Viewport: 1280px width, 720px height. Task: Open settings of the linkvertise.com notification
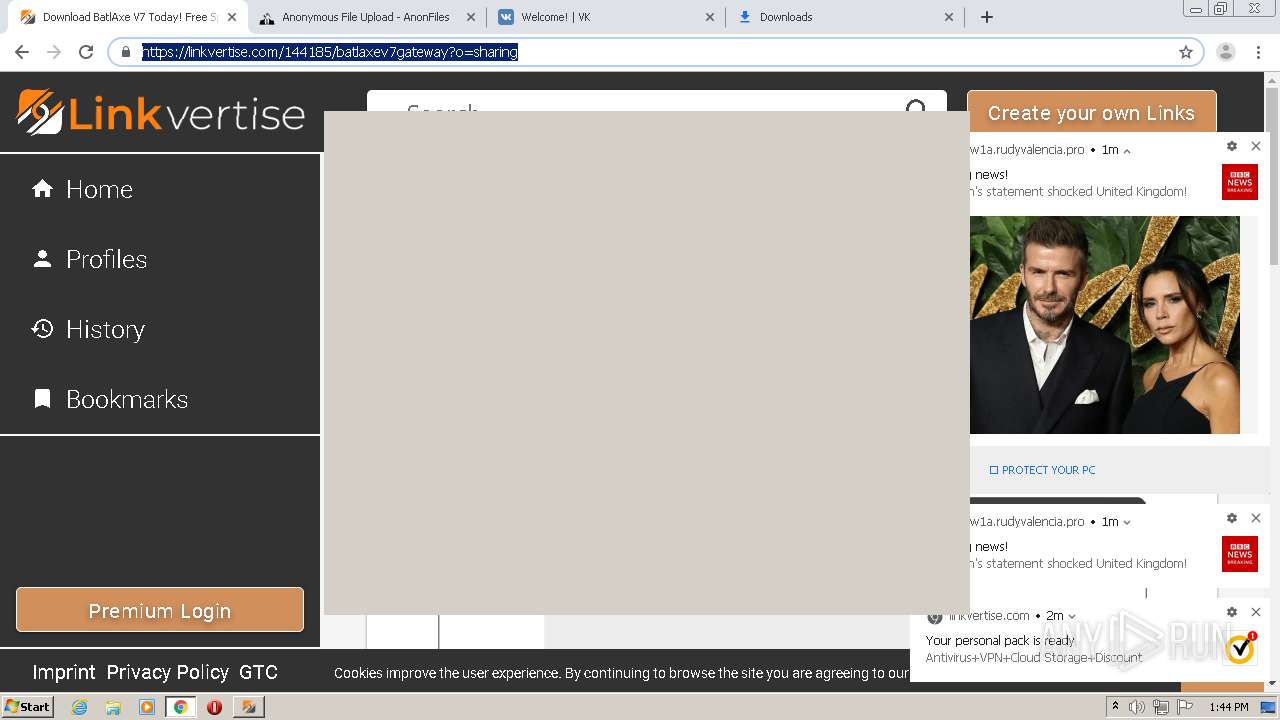(x=1232, y=612)
